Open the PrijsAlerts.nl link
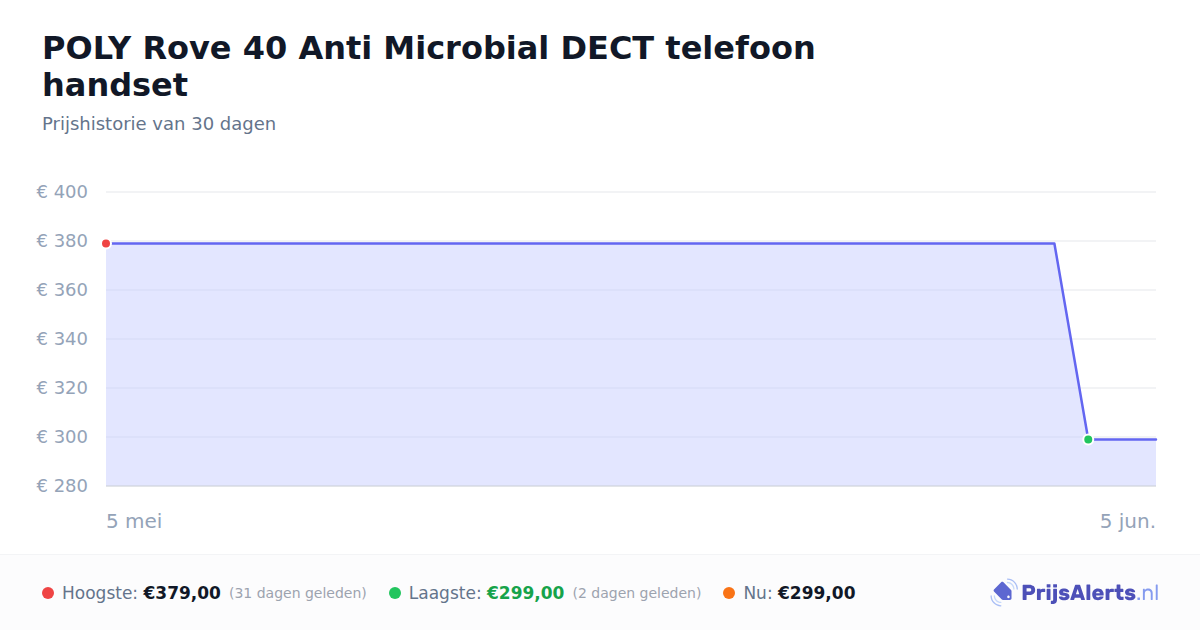This screenshot has height=630, width=1200. pyautogui.click(x=1075, y=593)
